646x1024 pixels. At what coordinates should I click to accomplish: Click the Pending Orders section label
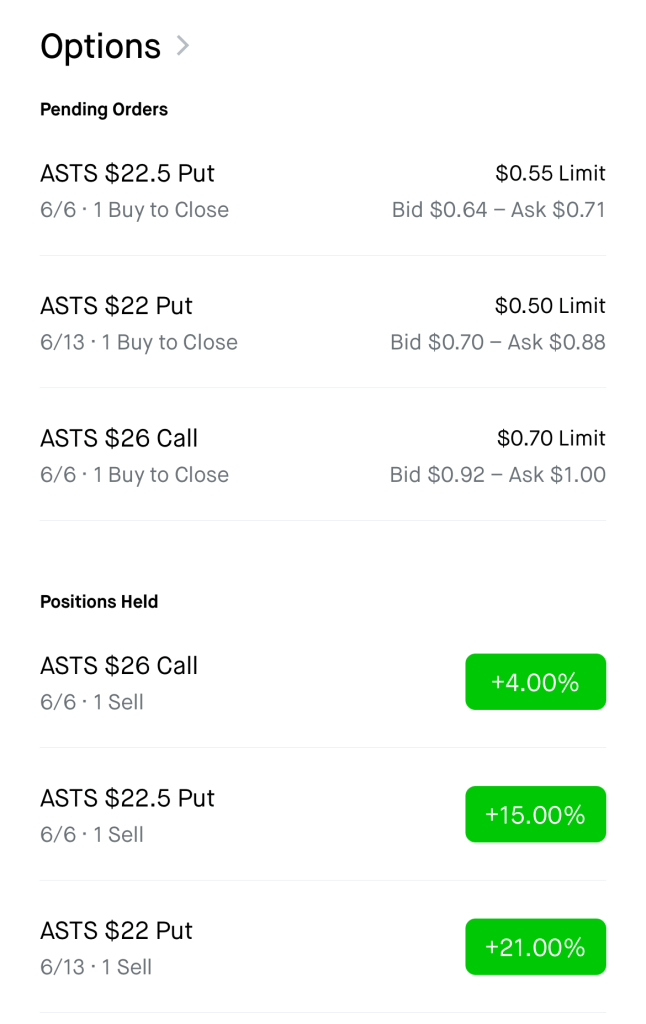(x=104, y=110)
